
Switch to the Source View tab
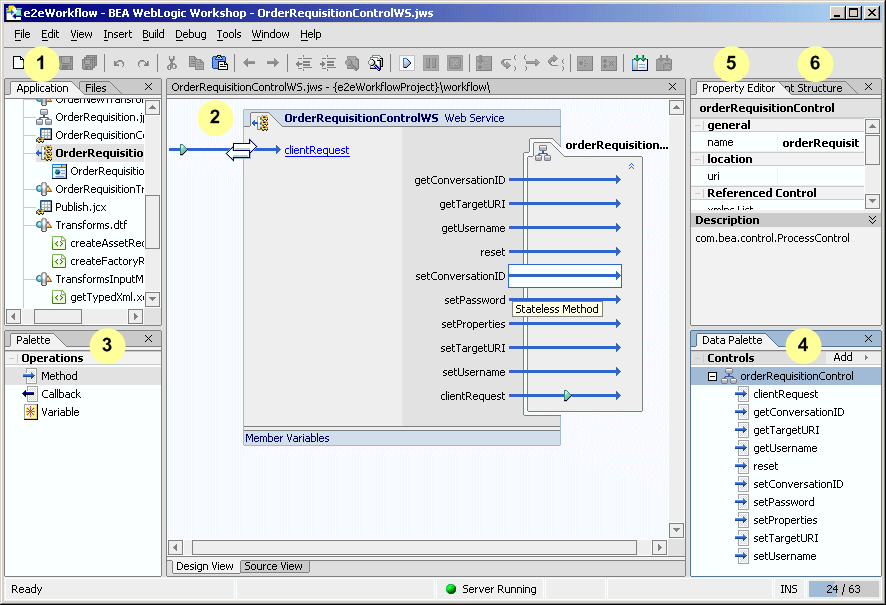pos(273,566)
